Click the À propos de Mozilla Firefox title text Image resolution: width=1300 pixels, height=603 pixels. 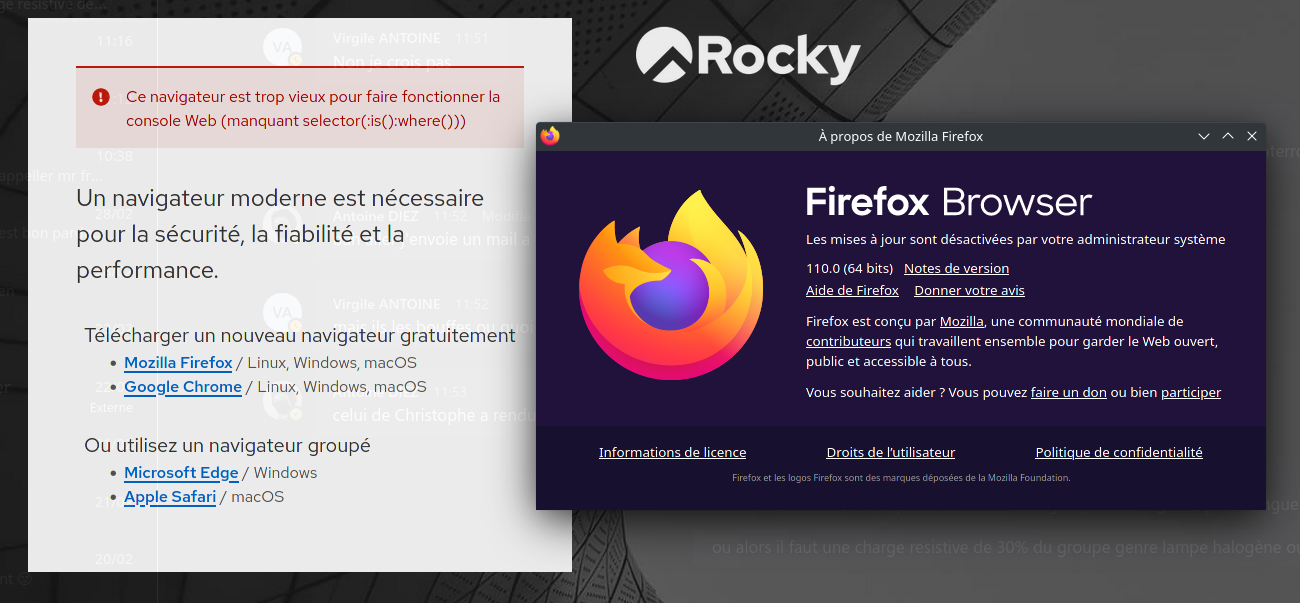(x=901, y=136)
